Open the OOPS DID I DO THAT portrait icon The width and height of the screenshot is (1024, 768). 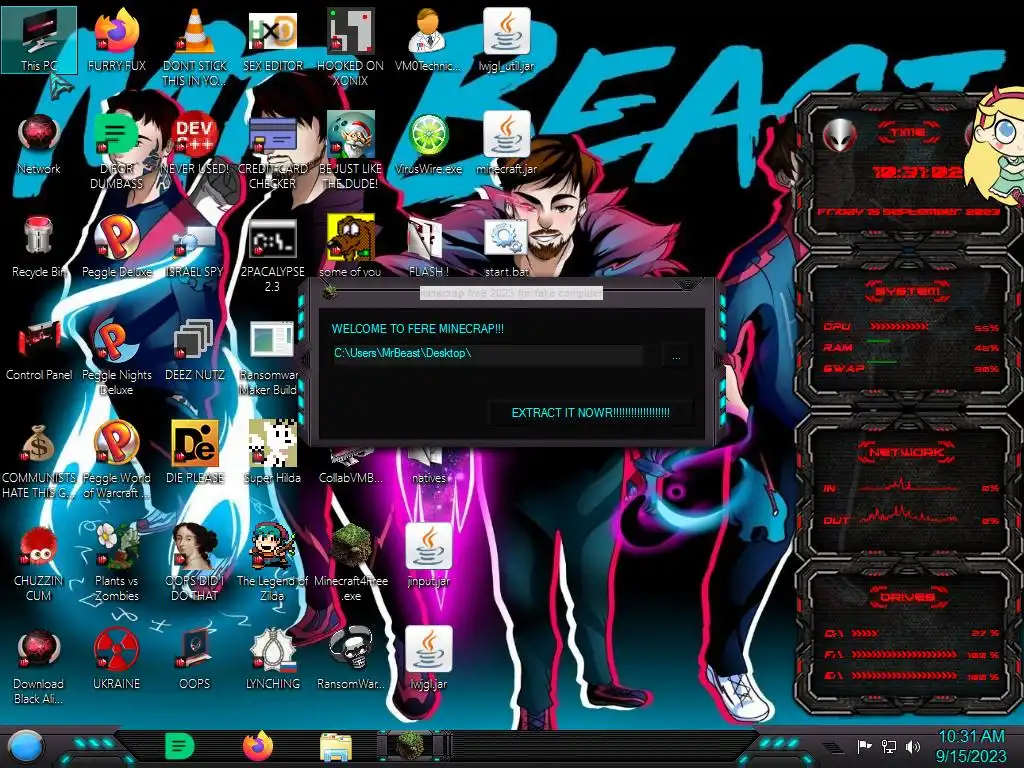point(195,564)
